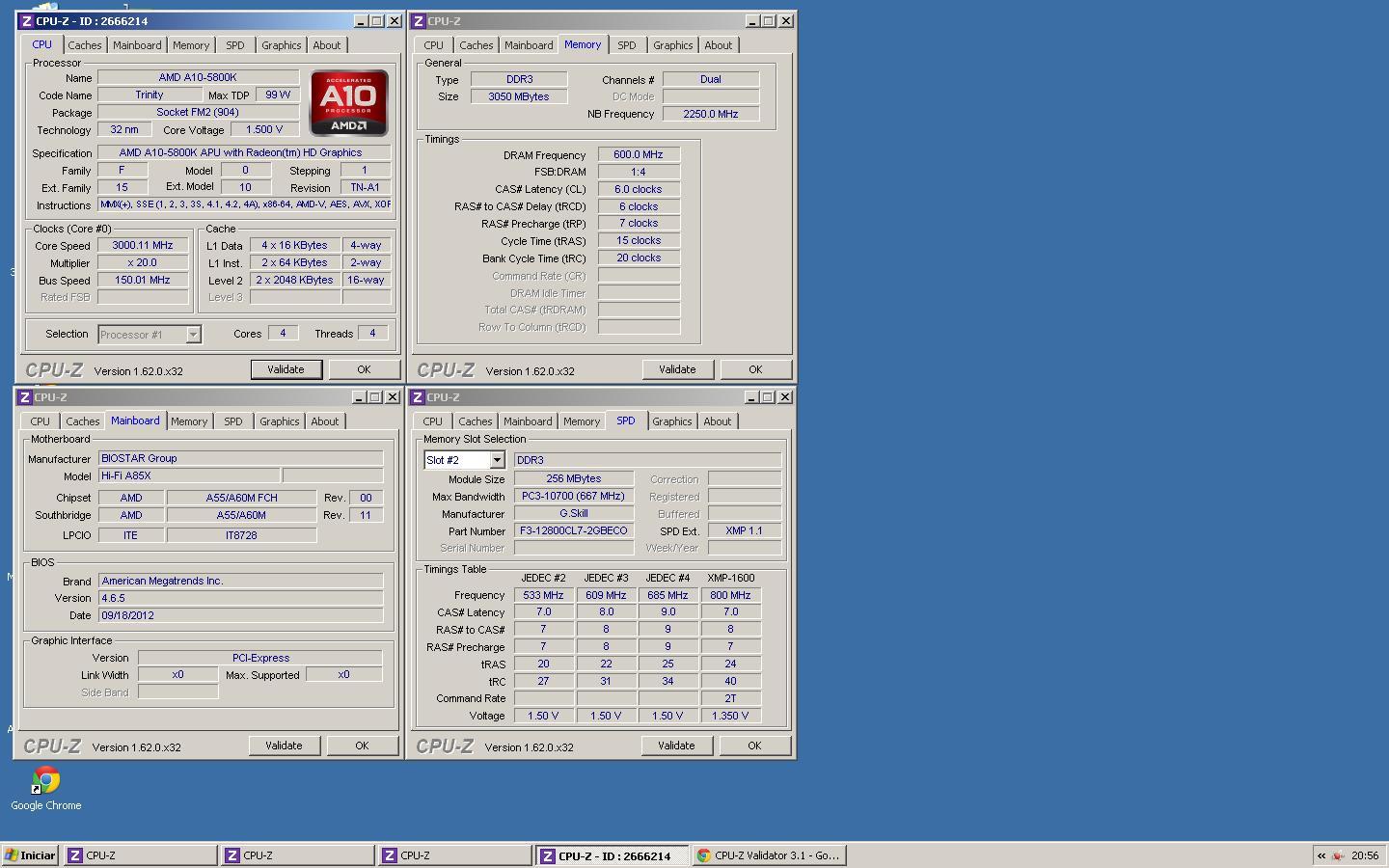Click Module Size 256 MBytes value
Image resolution: width=1389 pixels, height=868 pixels.
[574, 478]
